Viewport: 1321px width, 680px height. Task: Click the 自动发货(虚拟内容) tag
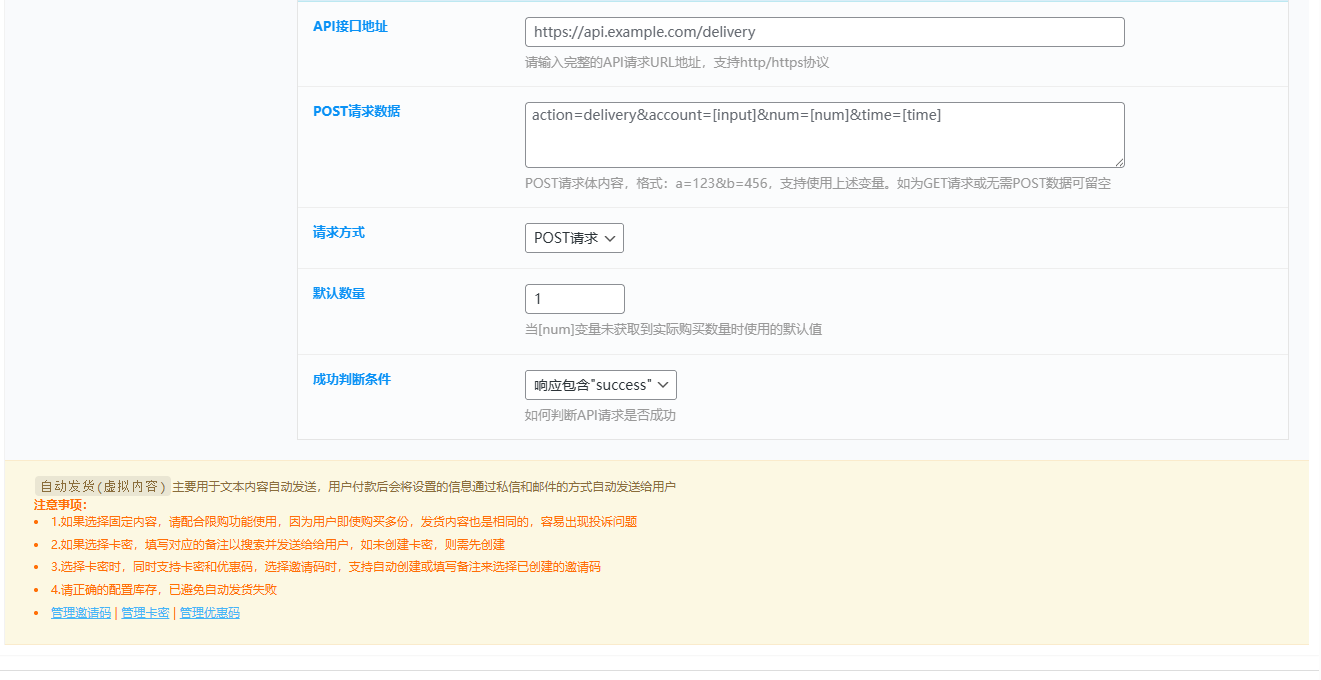coord(102,486)
